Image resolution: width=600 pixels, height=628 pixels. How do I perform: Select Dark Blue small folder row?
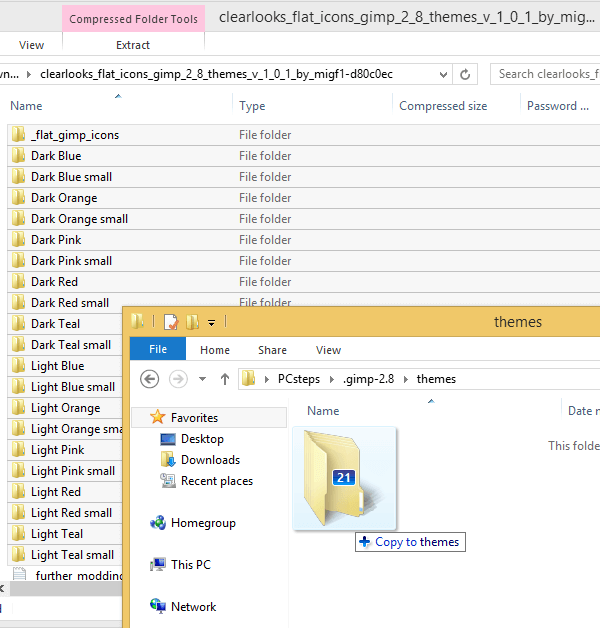tap(303, 177)
